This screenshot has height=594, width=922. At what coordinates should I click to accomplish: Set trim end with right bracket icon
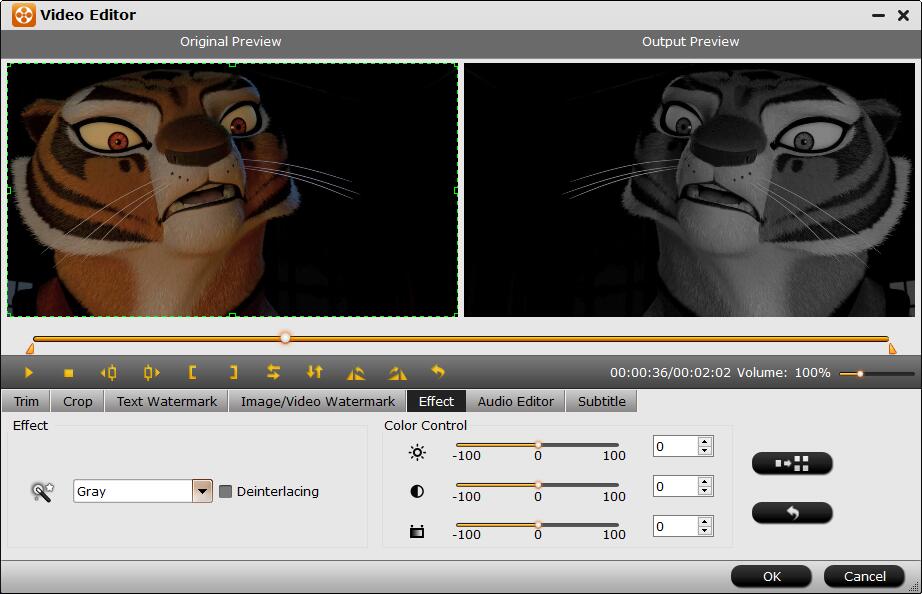pos(233,373)
